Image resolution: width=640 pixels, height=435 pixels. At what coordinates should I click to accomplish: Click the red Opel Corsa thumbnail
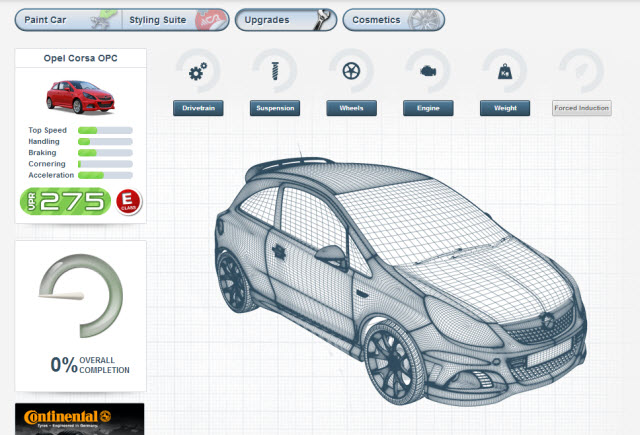tap(80, 96)
